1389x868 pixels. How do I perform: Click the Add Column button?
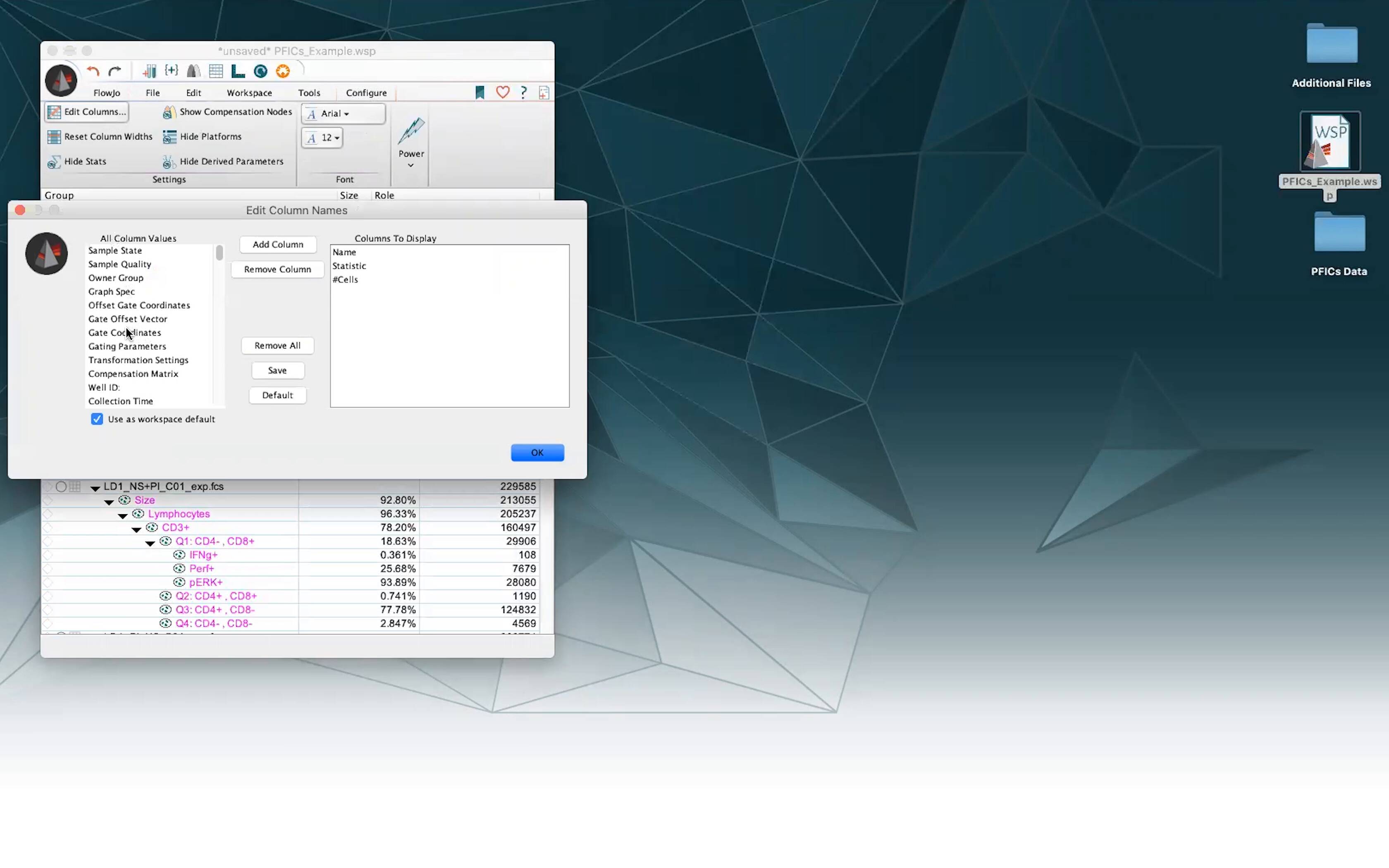point(278,245)
